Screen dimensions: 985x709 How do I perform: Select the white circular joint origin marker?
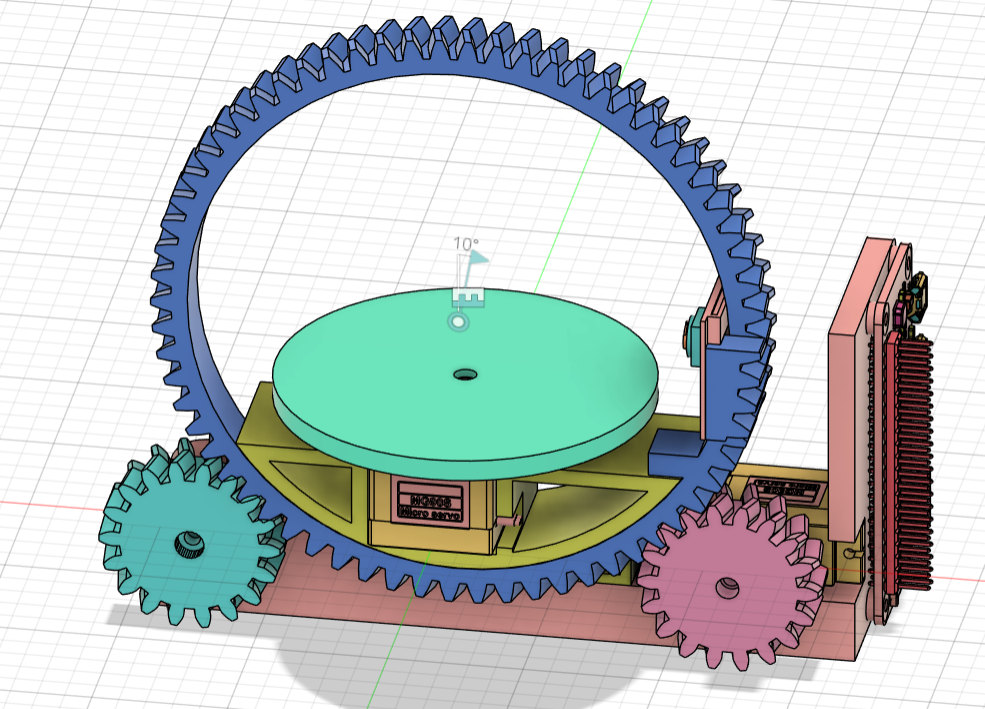tap(458, 322)
